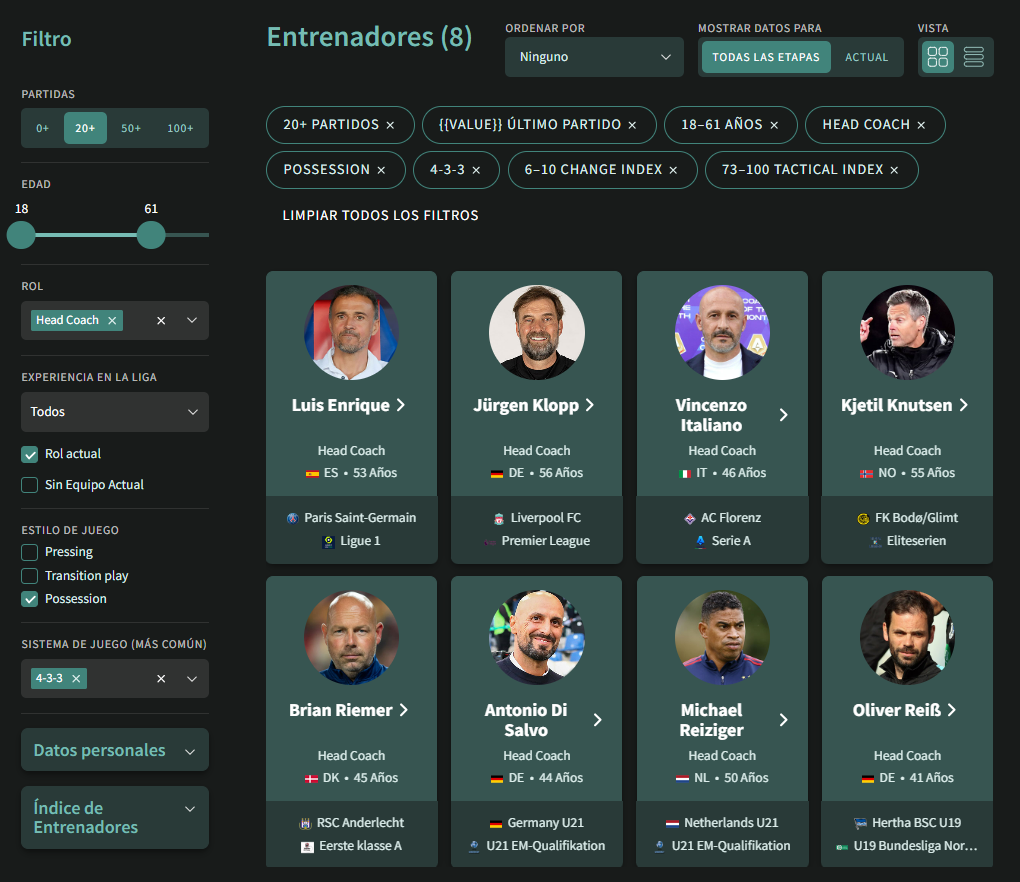The height and width of the screenshot is (882, 1020).
Task: Remove 4-3-3 tag in Sistema de Juego
Action: point(76,678)
